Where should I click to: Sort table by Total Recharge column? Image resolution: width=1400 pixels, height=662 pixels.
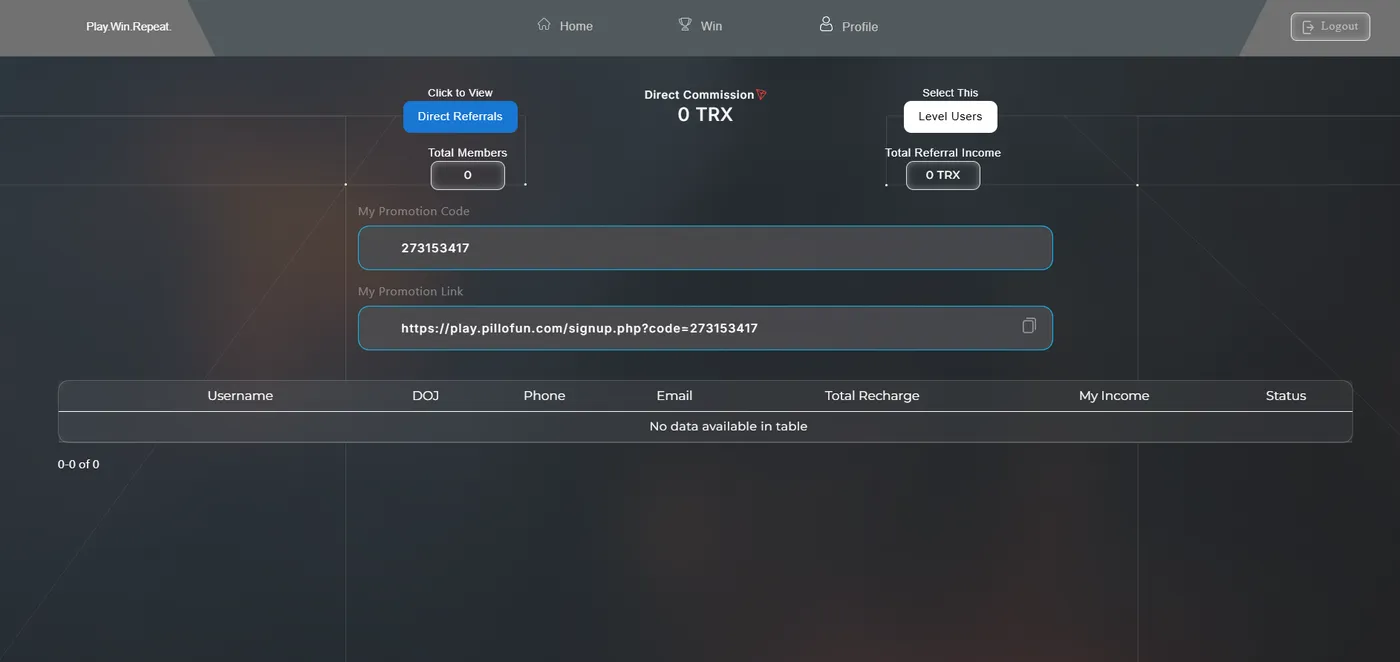pos(872,396)
